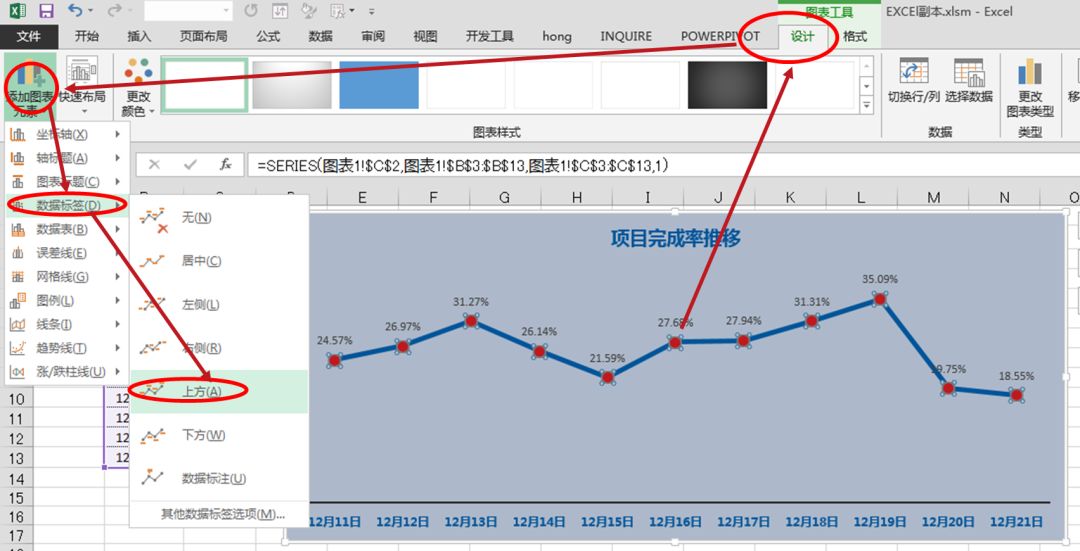Switch to the Formulas tab
Image resolution: width=1080 pixels, height=551 pixels.
(x=268, y=37)
